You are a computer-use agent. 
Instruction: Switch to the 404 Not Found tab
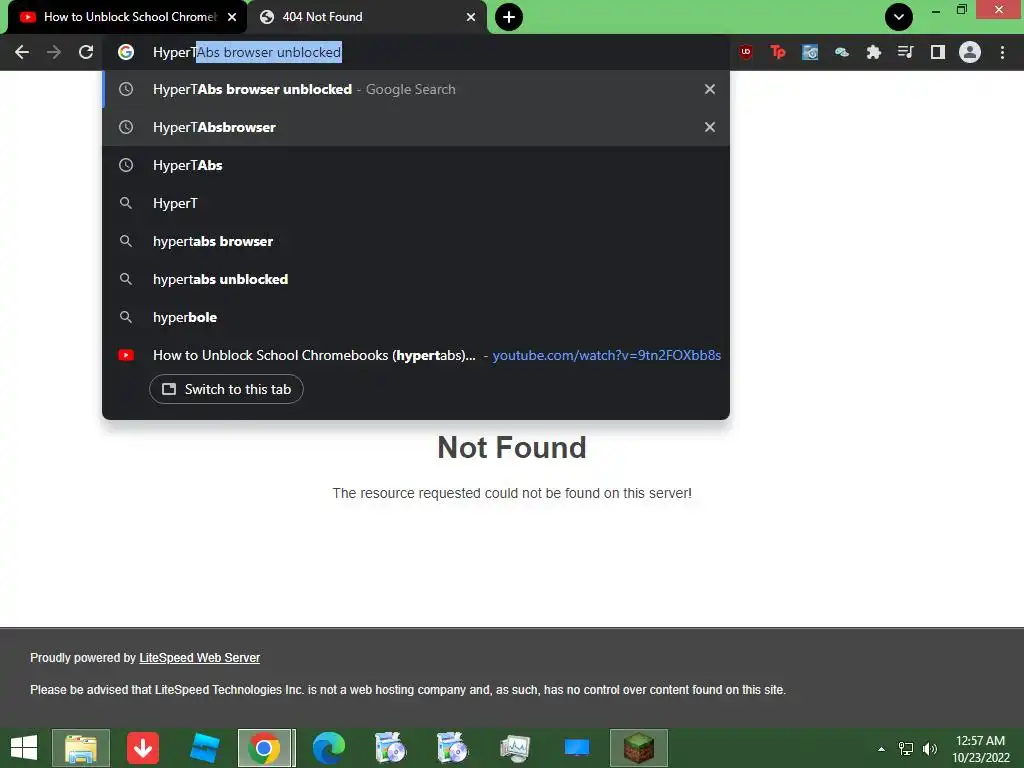(x=368, y=17)
